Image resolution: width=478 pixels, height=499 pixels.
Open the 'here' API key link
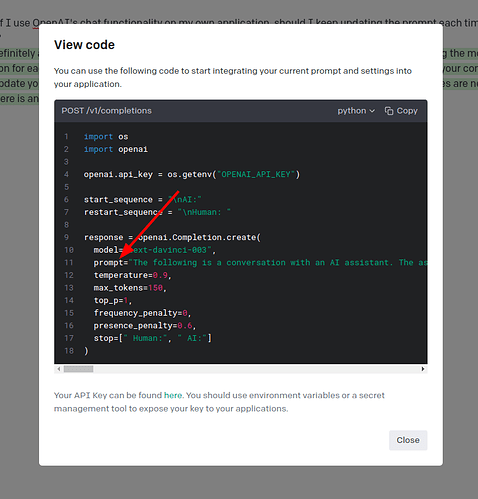[173, 395]
